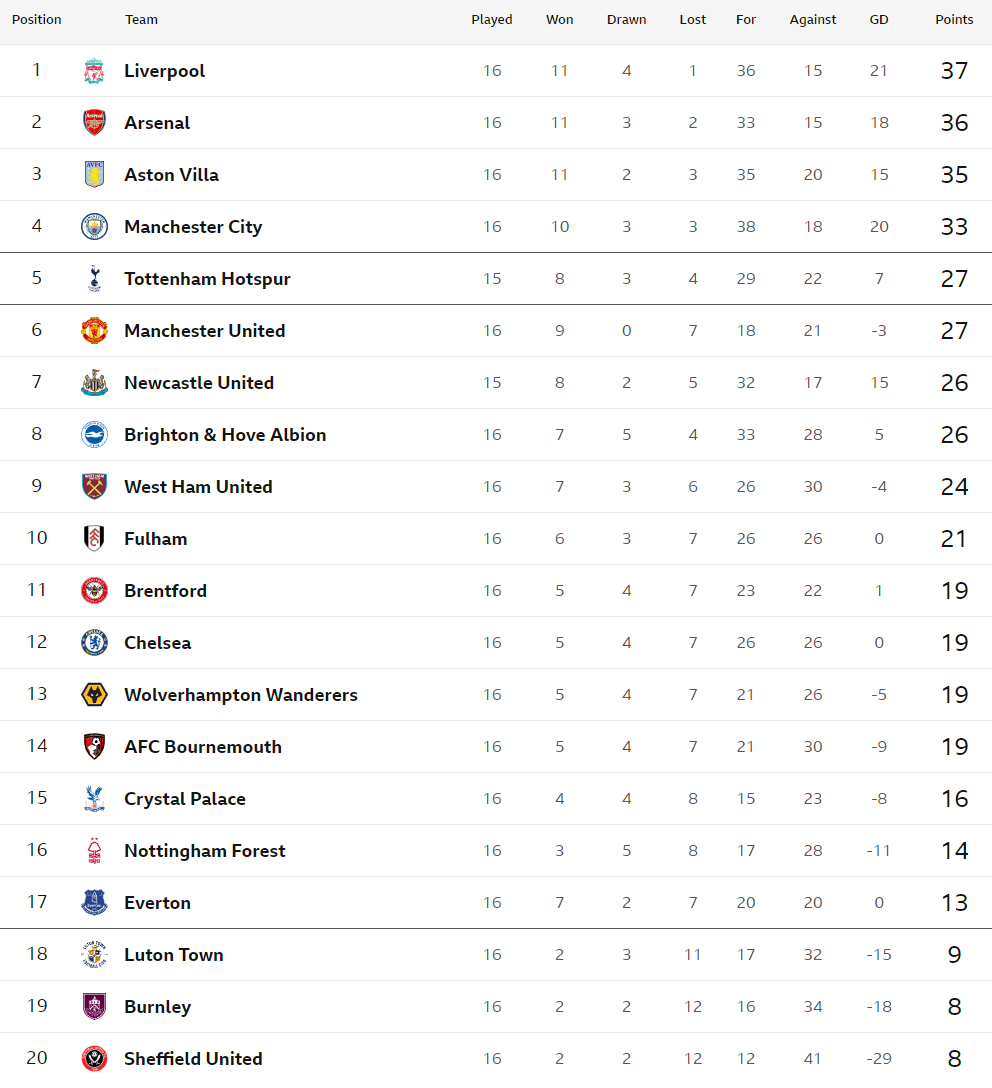Click the Liverpool club crest
Viewport: 992px width, 1088px height.
94,71
